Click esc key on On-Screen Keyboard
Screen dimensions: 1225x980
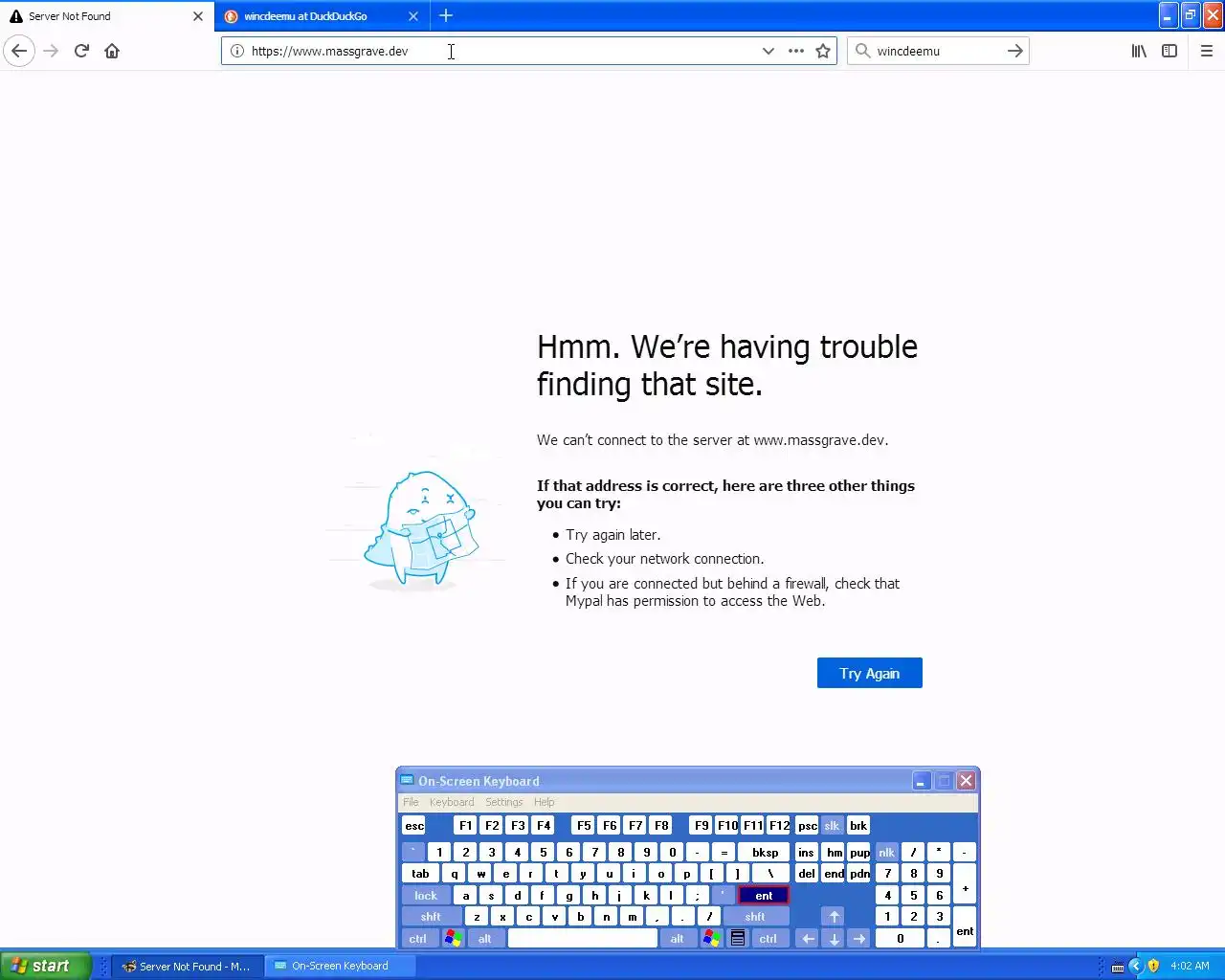[414, 825]
